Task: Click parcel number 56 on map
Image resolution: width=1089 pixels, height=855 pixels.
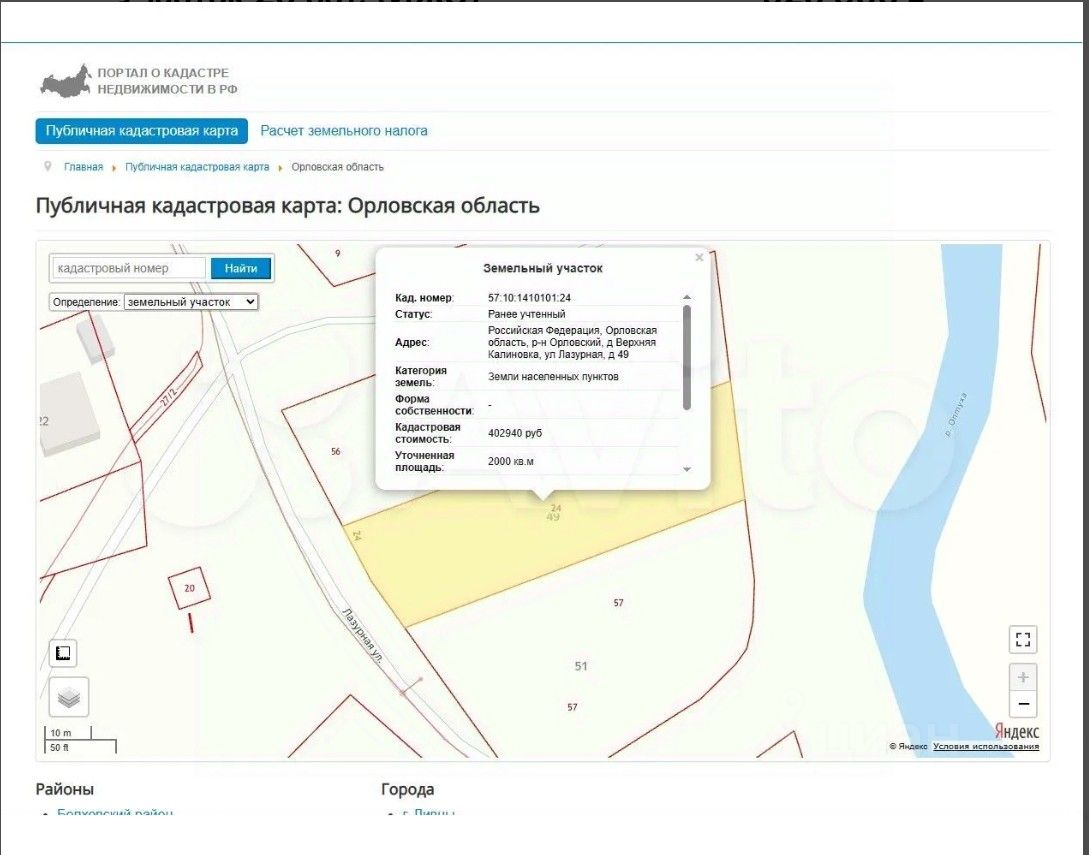Action: pos(335,451)
